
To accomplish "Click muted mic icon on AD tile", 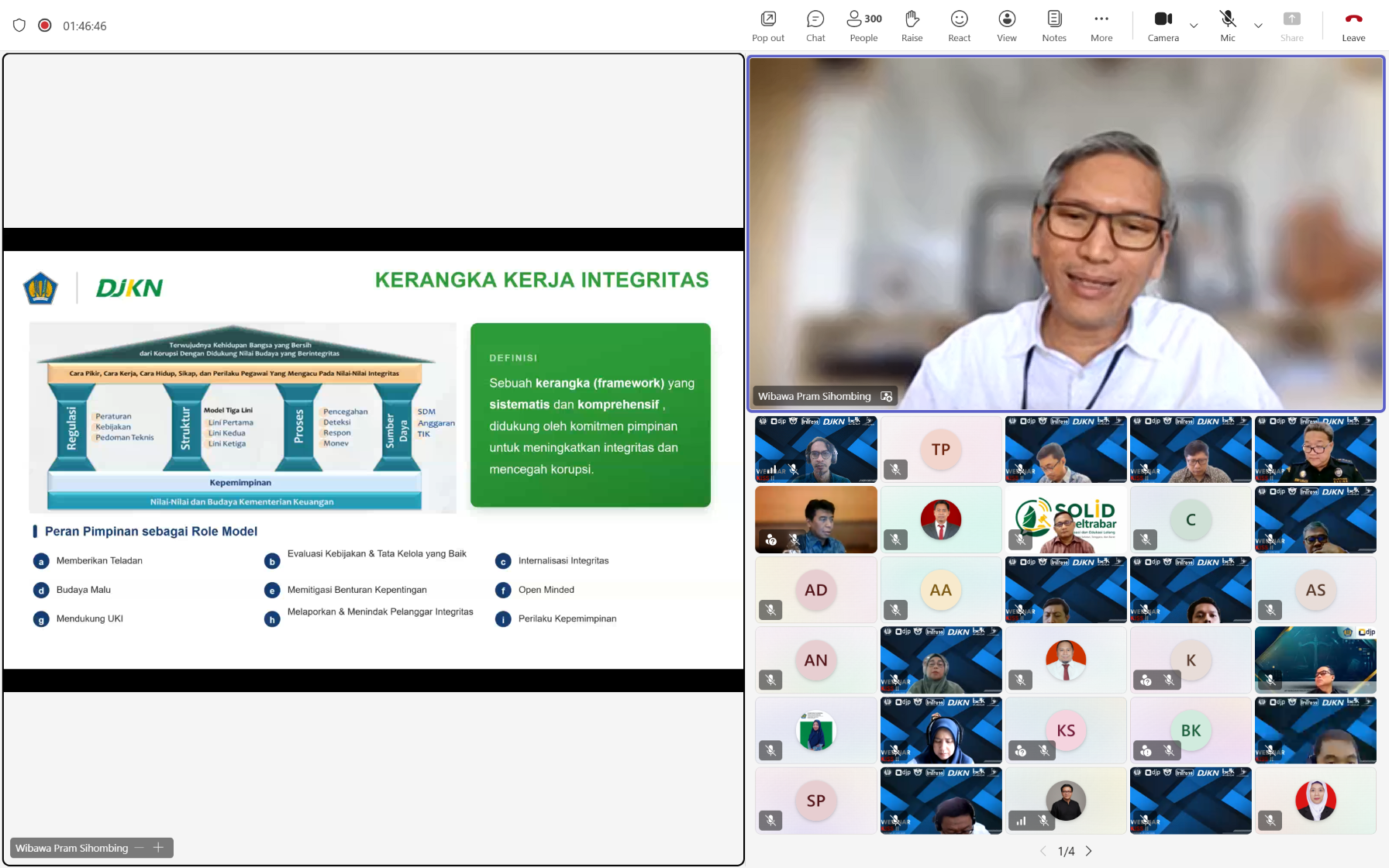I will (770, 610).
